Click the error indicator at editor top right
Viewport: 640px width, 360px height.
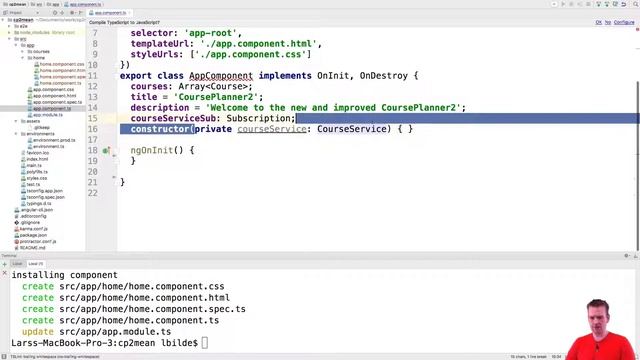pos(637,29)
